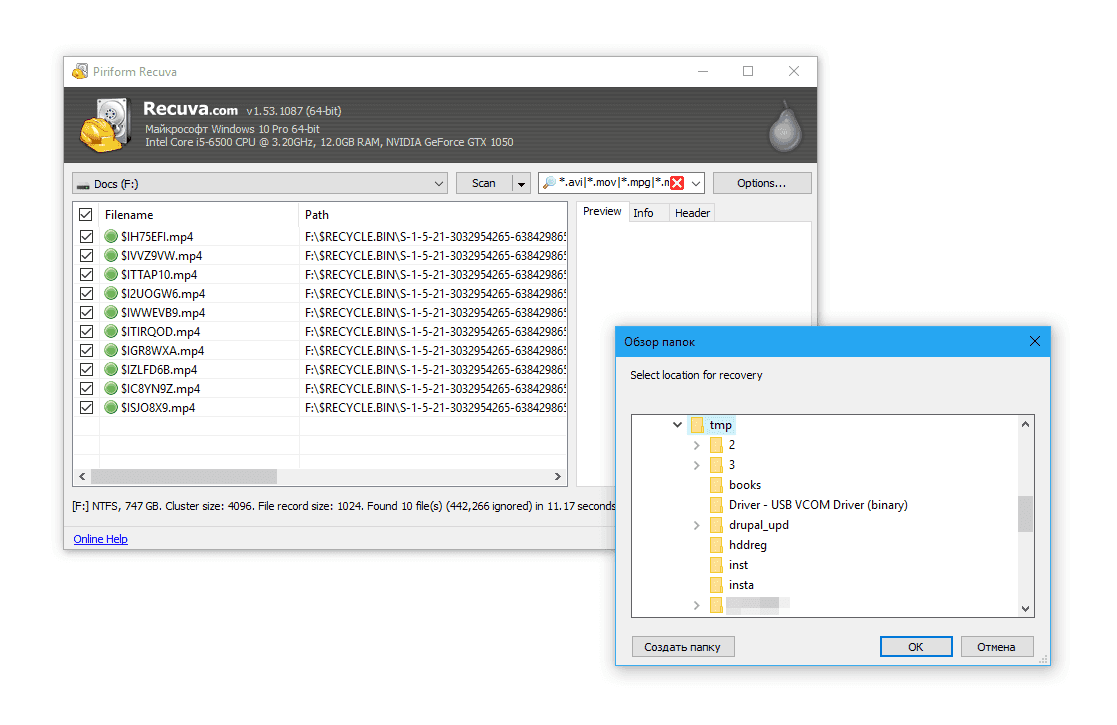1117x725 pixels.
Task: Toggle the select-all checkbox in Filename header
Action: [x=85, y=214]
